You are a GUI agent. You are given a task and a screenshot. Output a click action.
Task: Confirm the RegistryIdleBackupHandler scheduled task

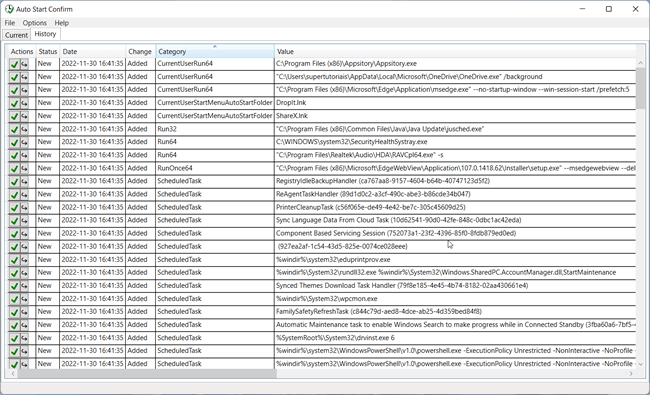(x=15, y=182)
